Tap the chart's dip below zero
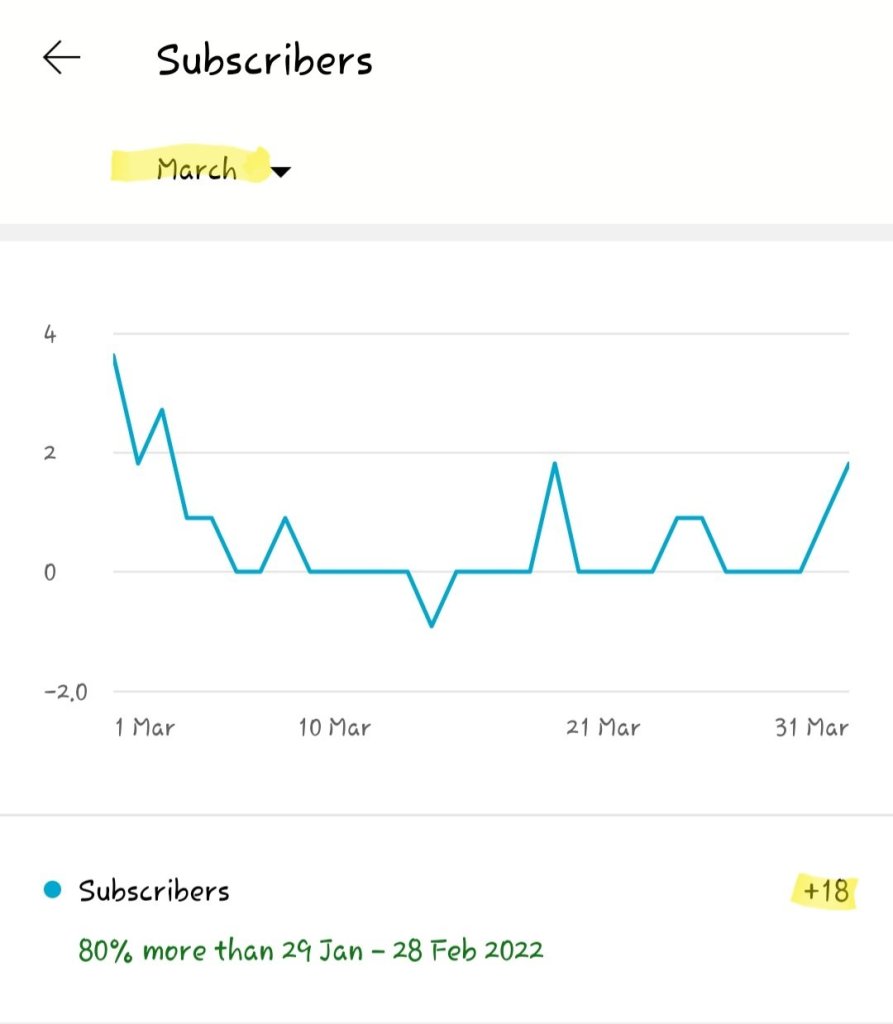 431,626
